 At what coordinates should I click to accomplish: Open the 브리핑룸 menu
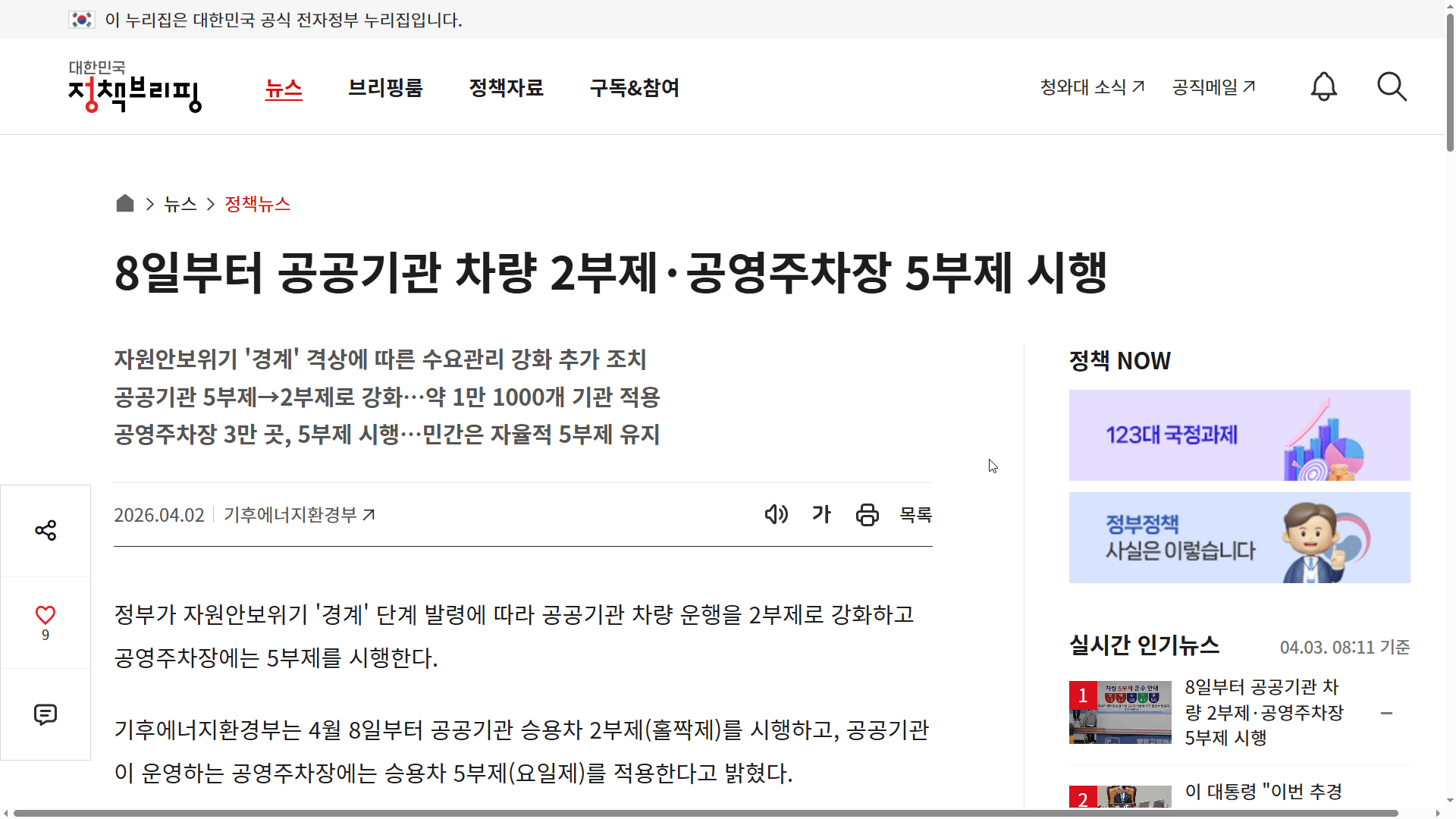(x=384, y=88)
